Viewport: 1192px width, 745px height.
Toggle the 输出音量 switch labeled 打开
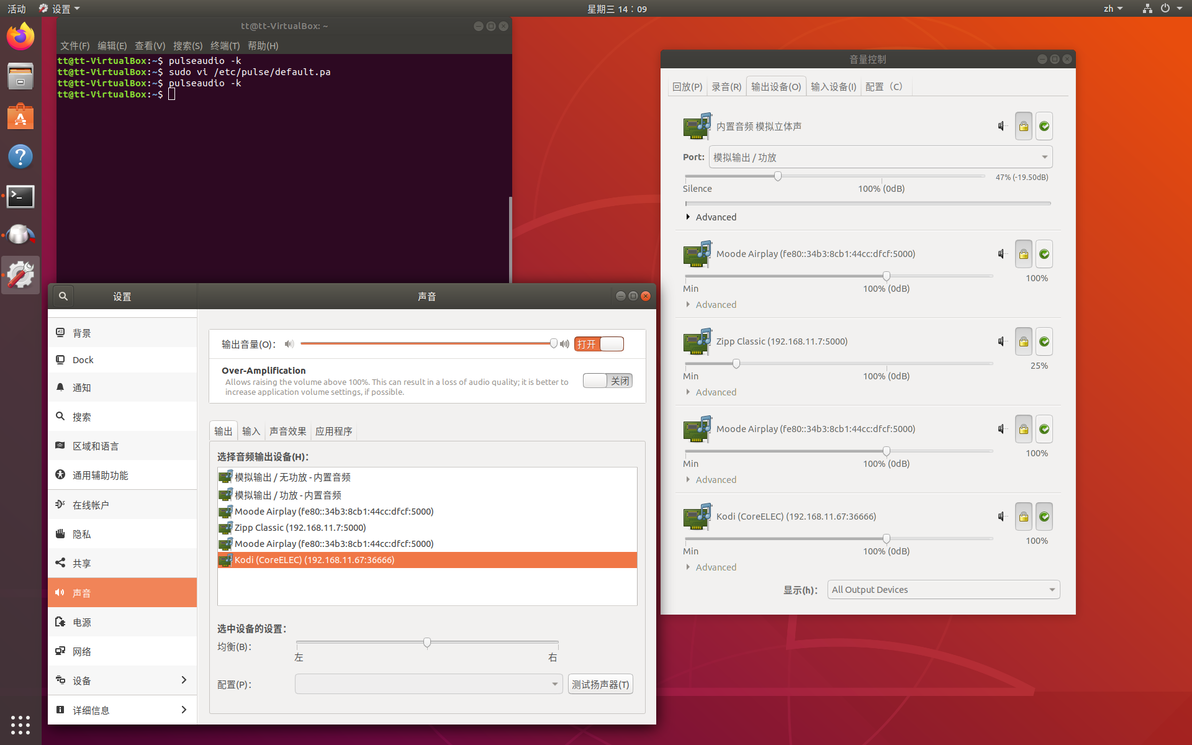click(x=599, y=344)
